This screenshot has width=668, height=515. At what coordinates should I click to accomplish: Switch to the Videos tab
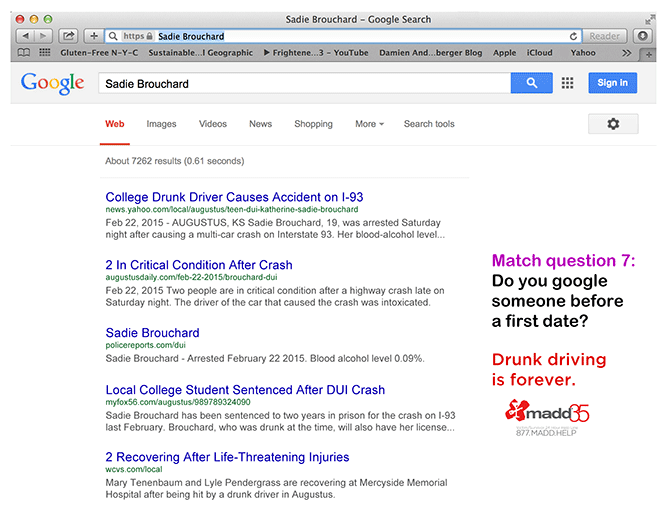click(x=213, y=124)
